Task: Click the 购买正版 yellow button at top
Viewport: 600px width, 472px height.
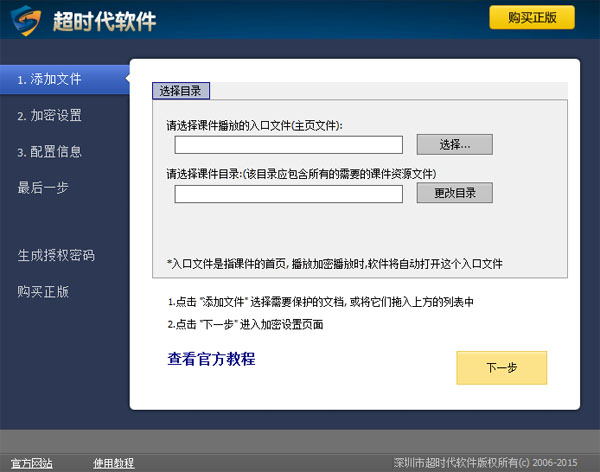Action: point(532,17)
